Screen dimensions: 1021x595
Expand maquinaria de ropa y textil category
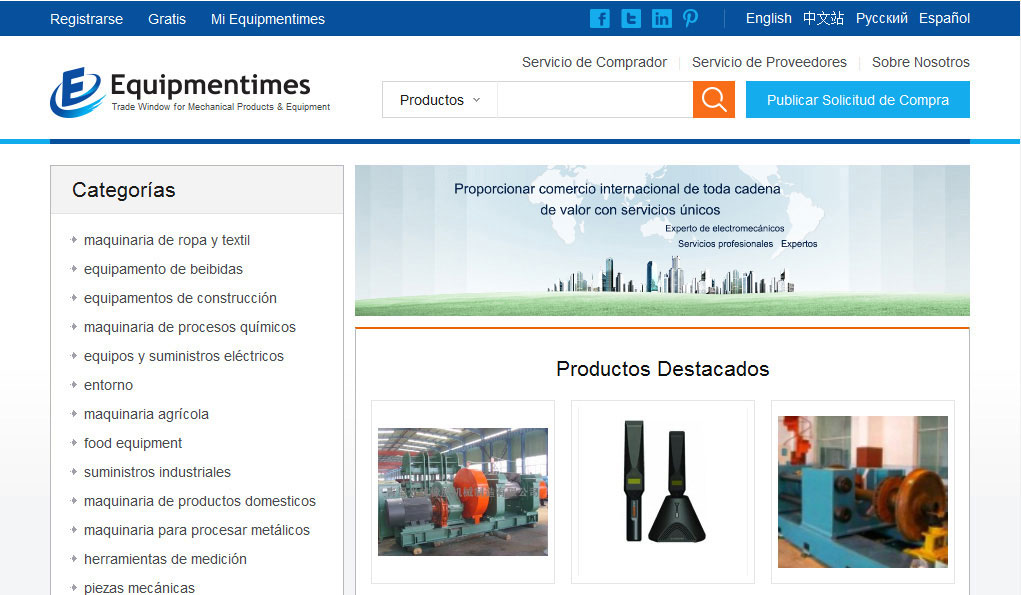point(167,240)
